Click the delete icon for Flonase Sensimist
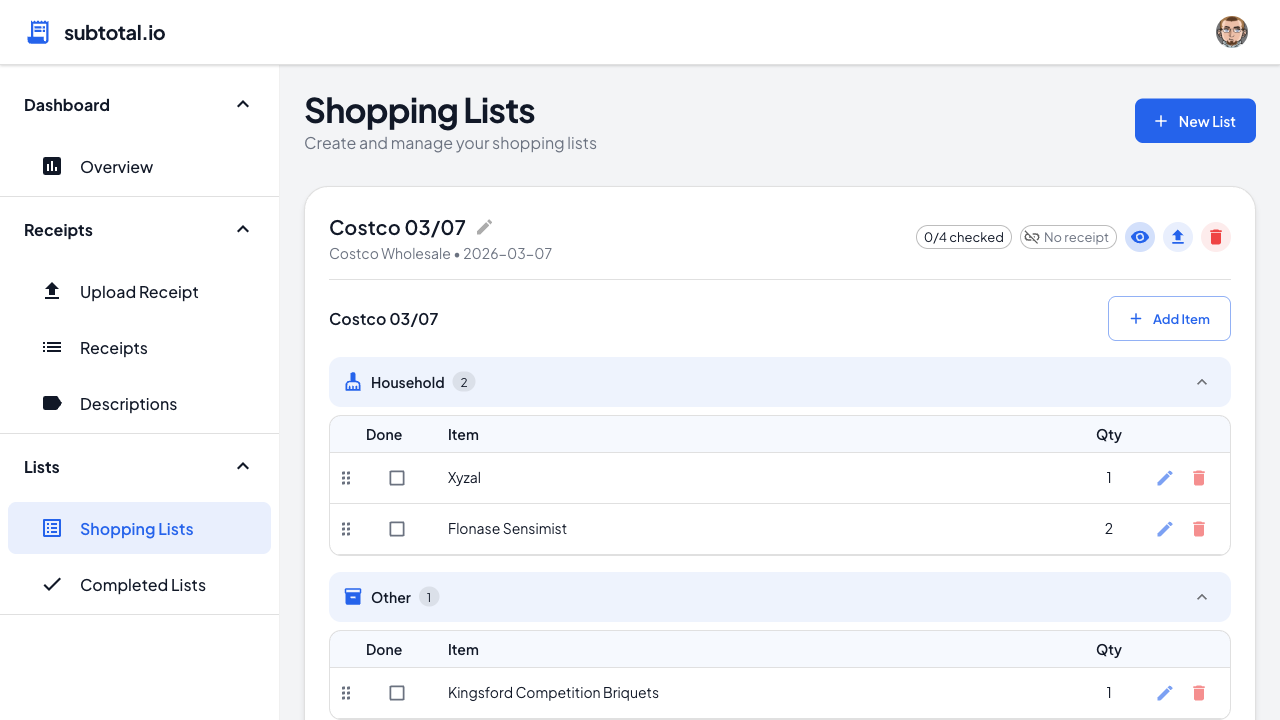 [1199, 529]
